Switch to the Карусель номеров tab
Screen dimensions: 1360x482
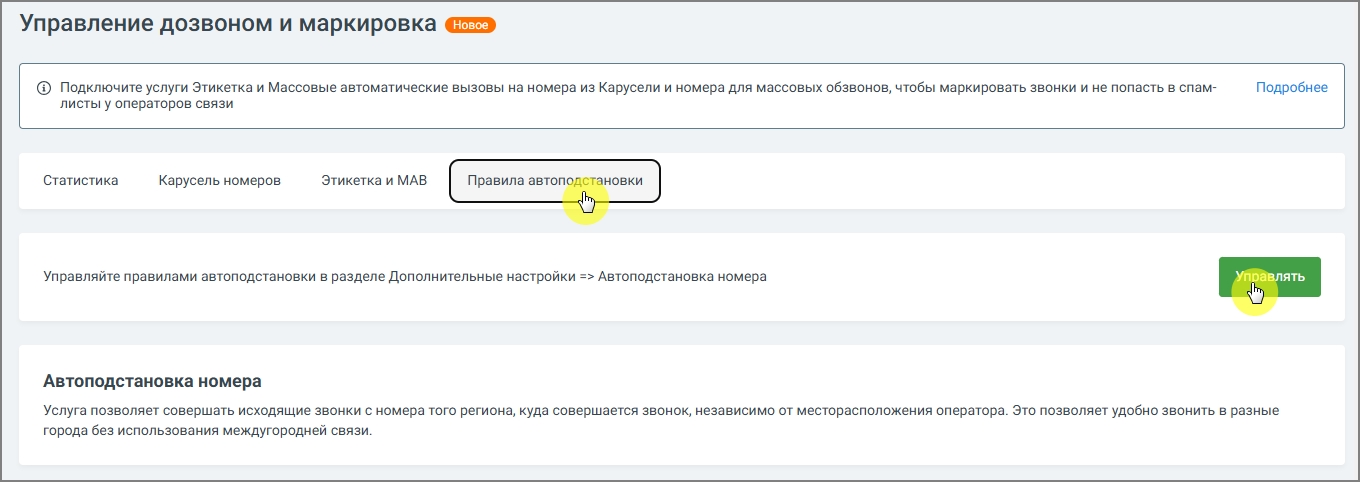click(x=219, y=181)
